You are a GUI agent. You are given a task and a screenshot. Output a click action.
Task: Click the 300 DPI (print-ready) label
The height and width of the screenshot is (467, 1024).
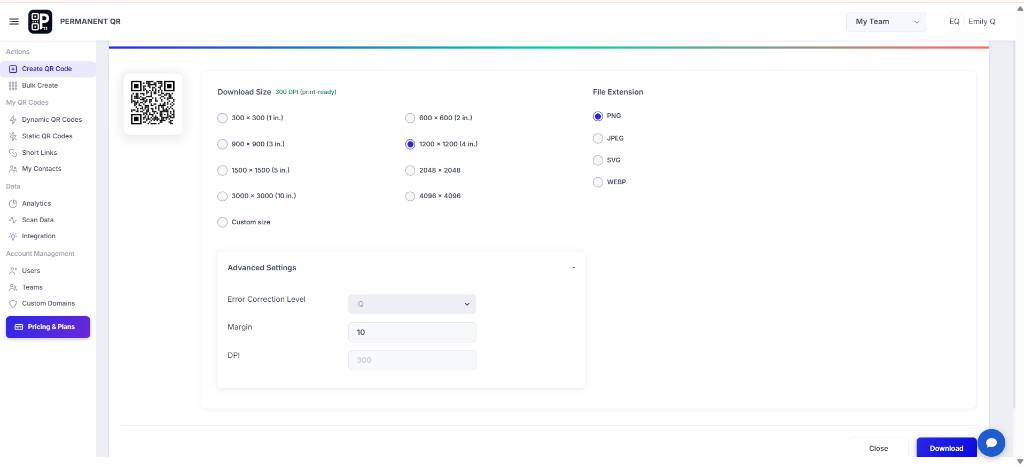(x=306, y=92)
